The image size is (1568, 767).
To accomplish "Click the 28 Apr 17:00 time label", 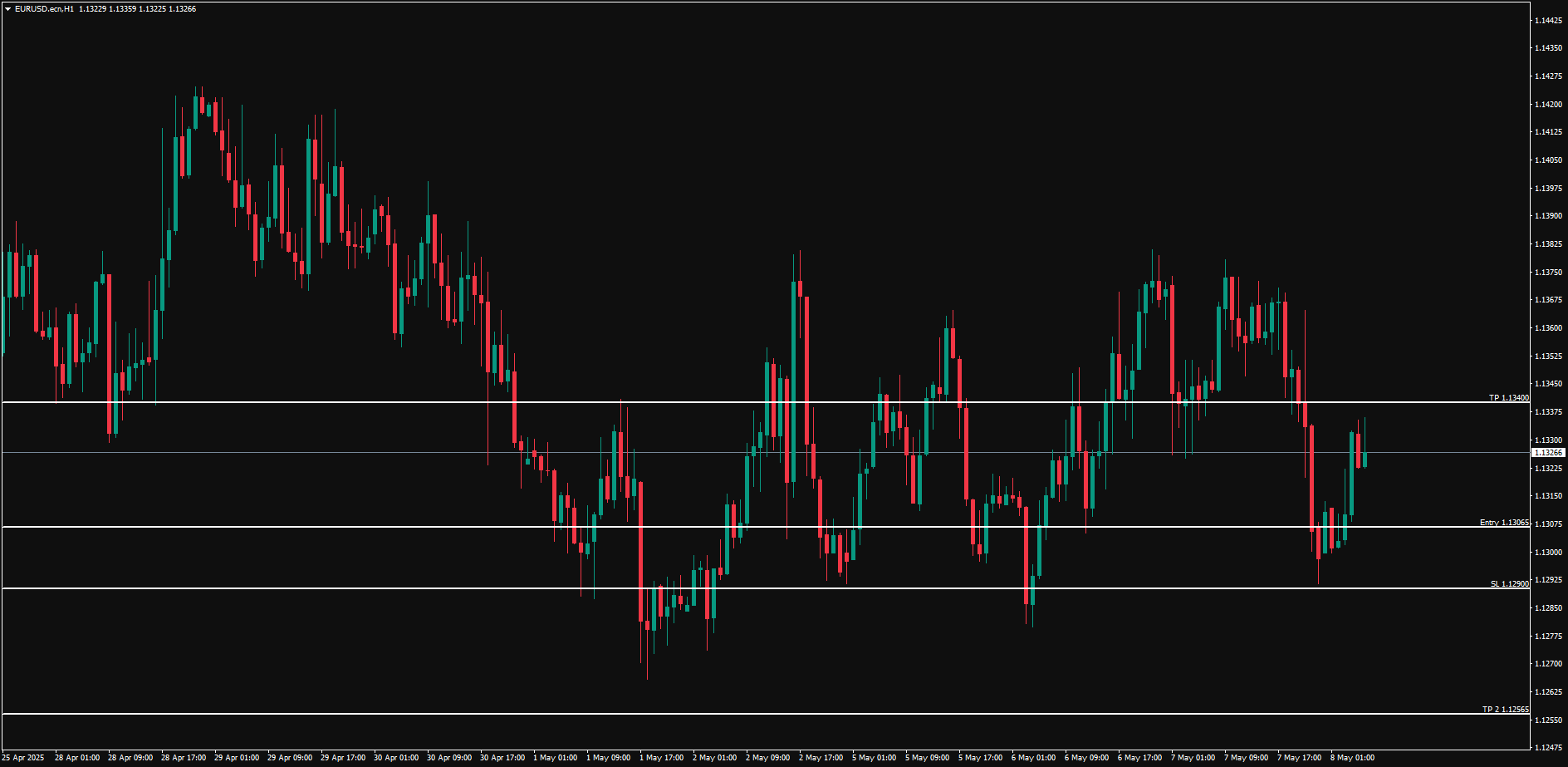I will click(184, 758).
